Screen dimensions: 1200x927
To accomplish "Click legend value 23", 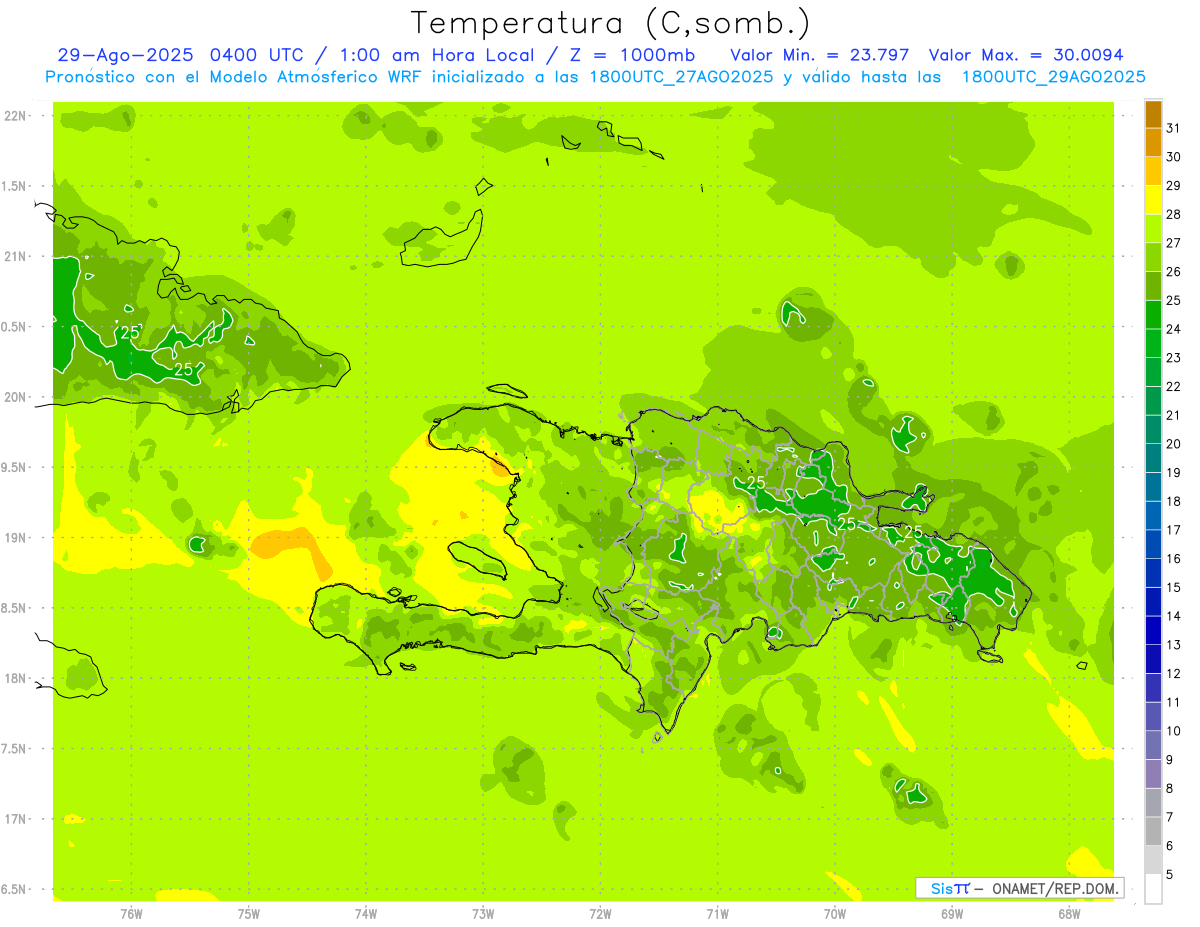I will coord(1174,358).
